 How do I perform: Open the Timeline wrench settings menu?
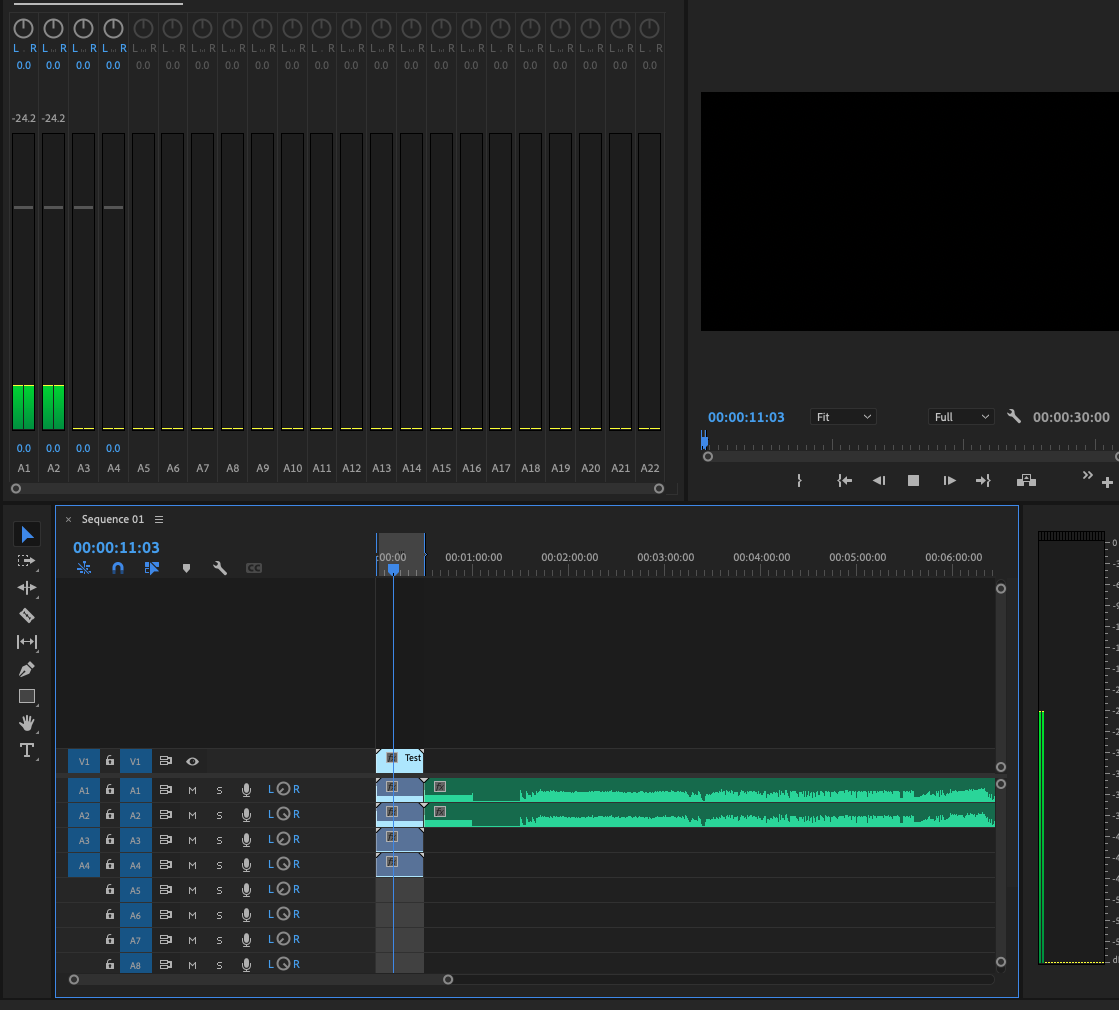pyautogui.click(x=220, y=568)
